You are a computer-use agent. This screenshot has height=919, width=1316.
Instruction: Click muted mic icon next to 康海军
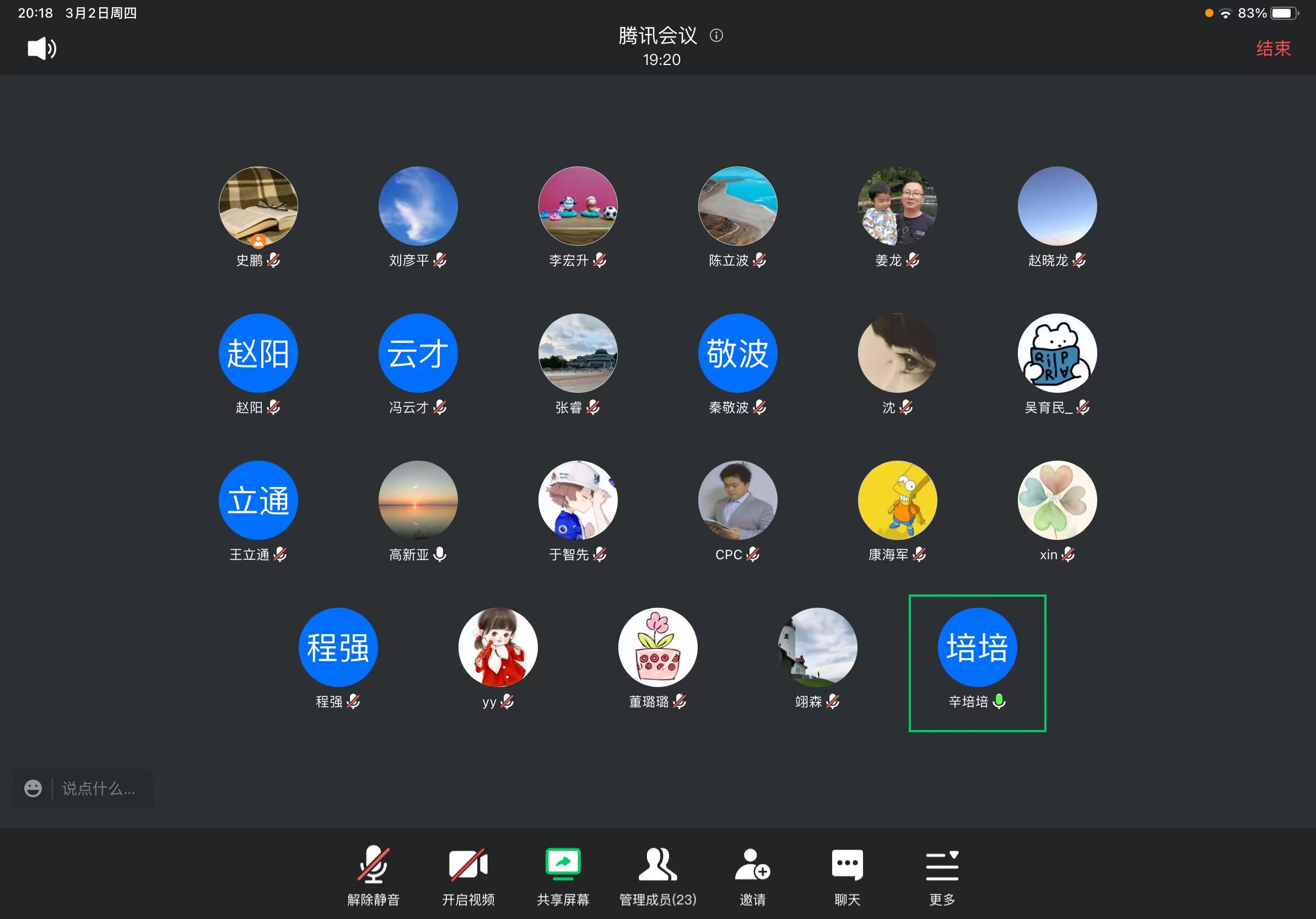coord(919,555)
